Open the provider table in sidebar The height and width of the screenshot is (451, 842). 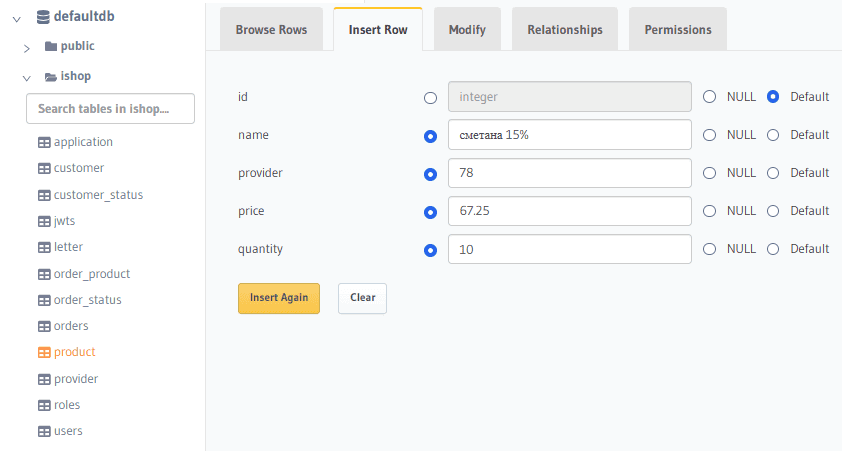(x=76, y=379)
